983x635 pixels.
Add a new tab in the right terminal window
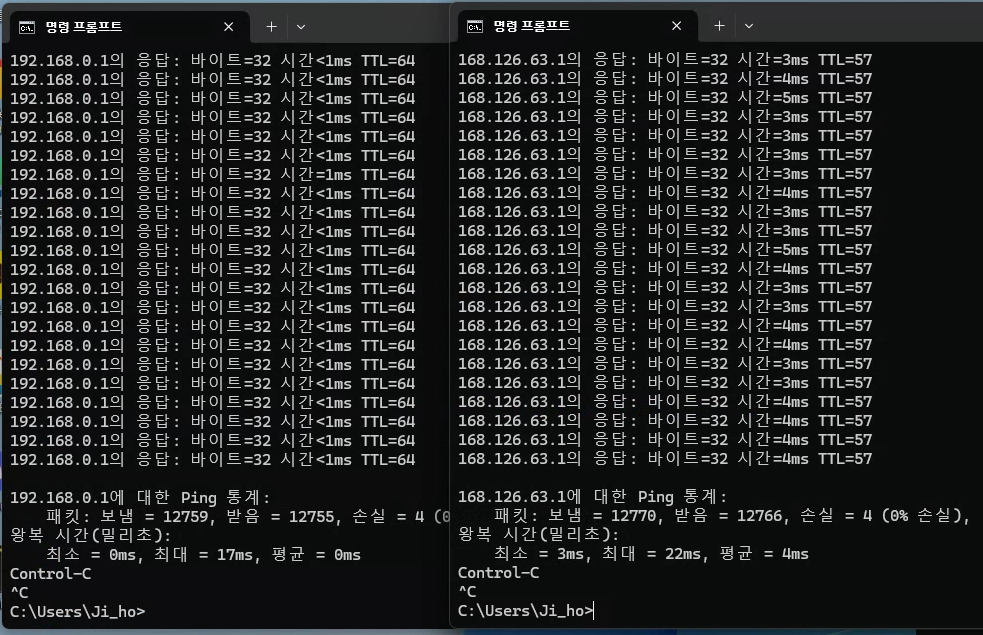click(719, 26)
